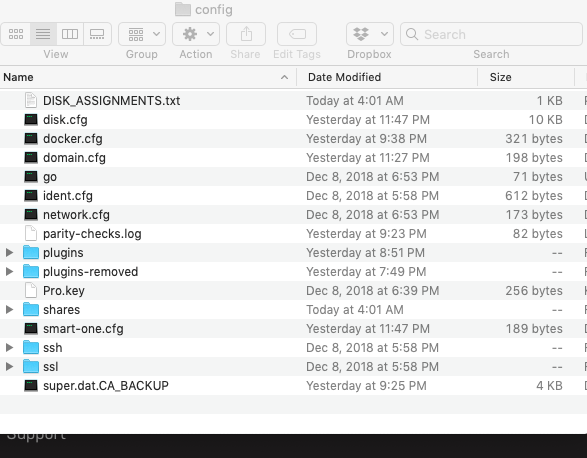The image size is (587, 458).
Task: Click the ident.cfg file name
Action: [x=68, y=196]
